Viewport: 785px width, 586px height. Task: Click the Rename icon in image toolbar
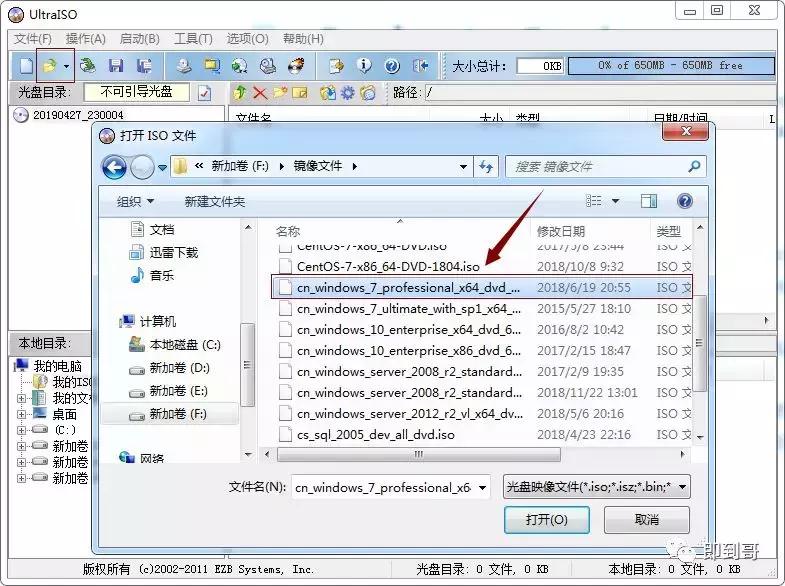click(x=300, y=93)
